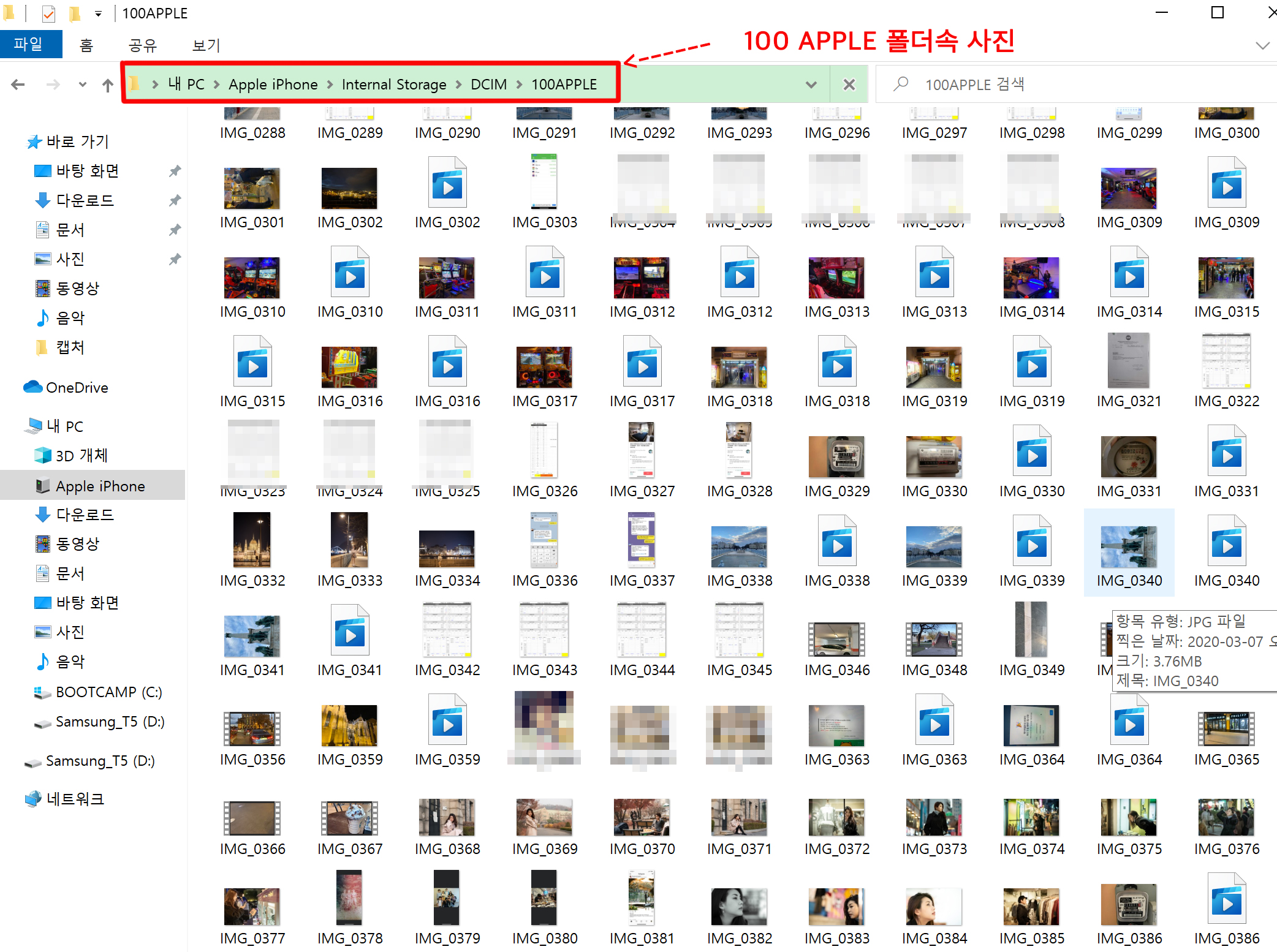The width and height of the screenshot is (1277, 952).
Task: Open the 파일 menu tab
Action: [29, 45]
